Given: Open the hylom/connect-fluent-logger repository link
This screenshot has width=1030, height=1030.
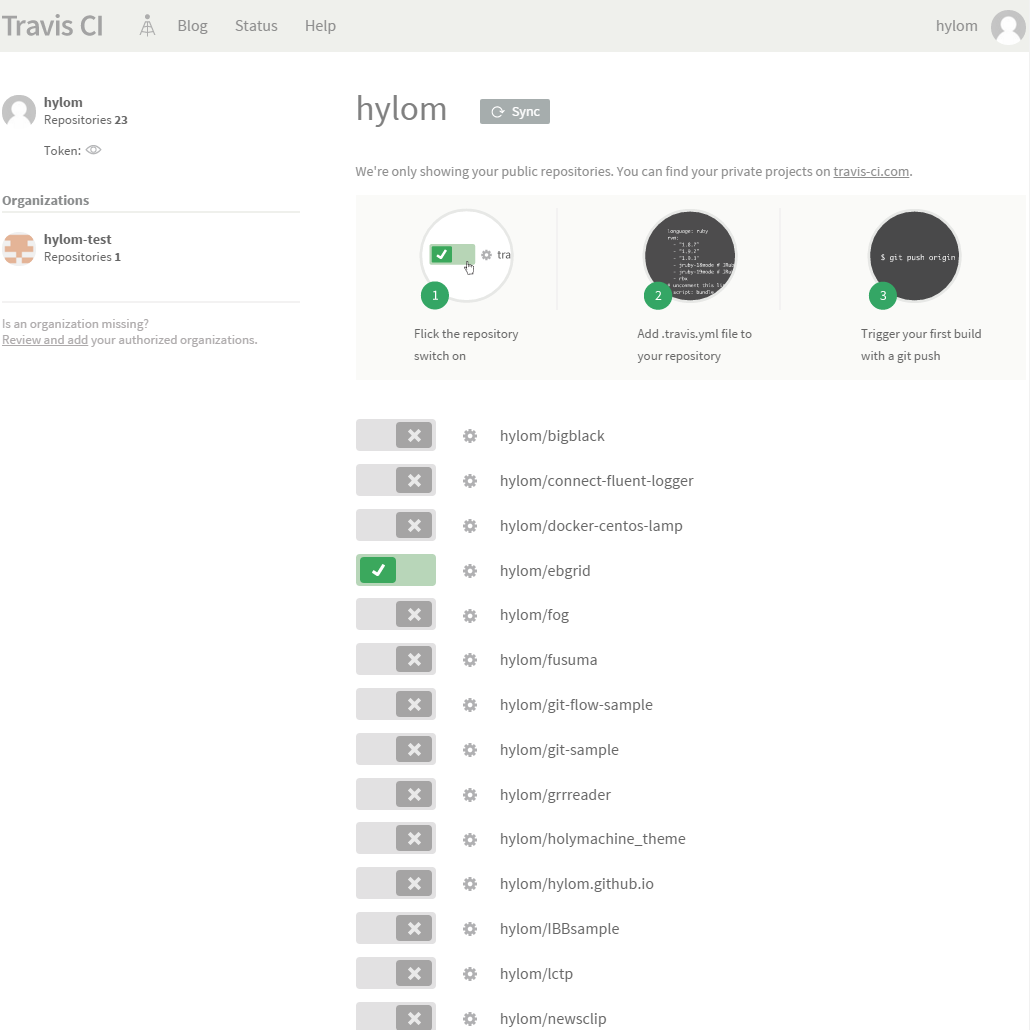Looking at the screenshot, I should click(596, 481).
